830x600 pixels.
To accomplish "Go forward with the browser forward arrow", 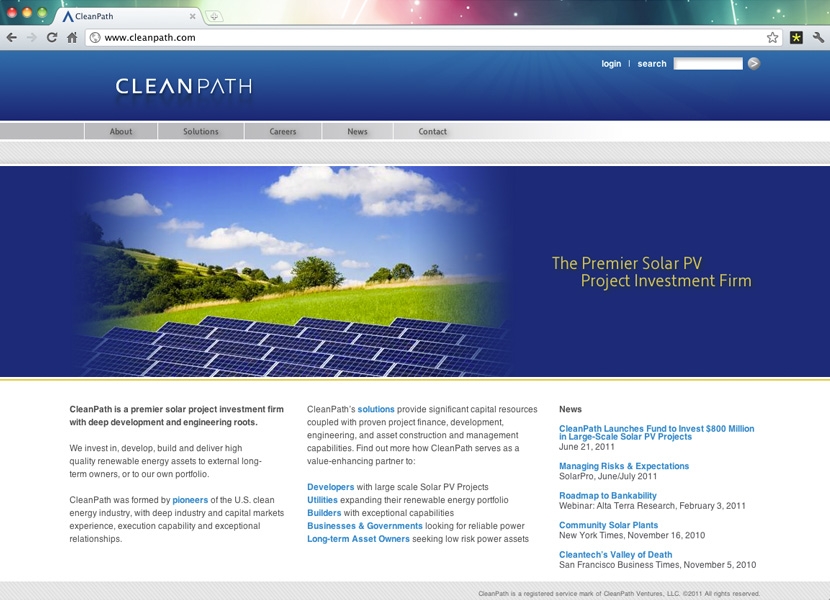I will coord(32,38).
